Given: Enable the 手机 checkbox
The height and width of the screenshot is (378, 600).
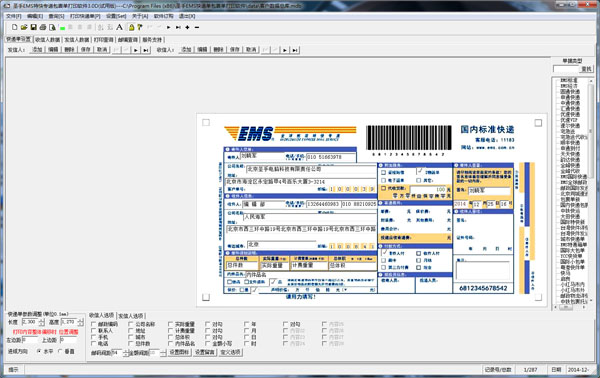Looking at the screenshot, I should click(x=94, y=337).
